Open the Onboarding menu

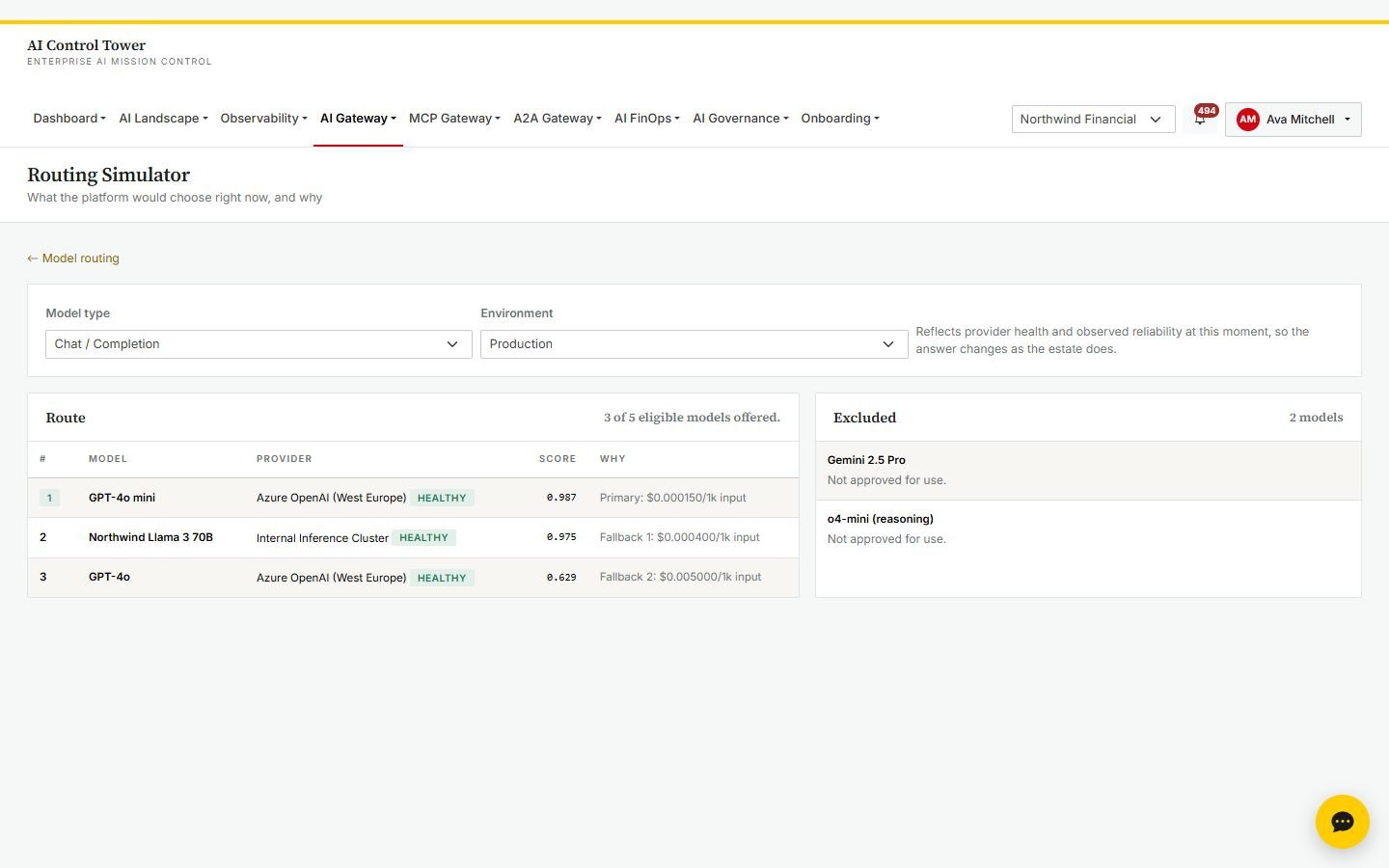click(x=840, y=119)
